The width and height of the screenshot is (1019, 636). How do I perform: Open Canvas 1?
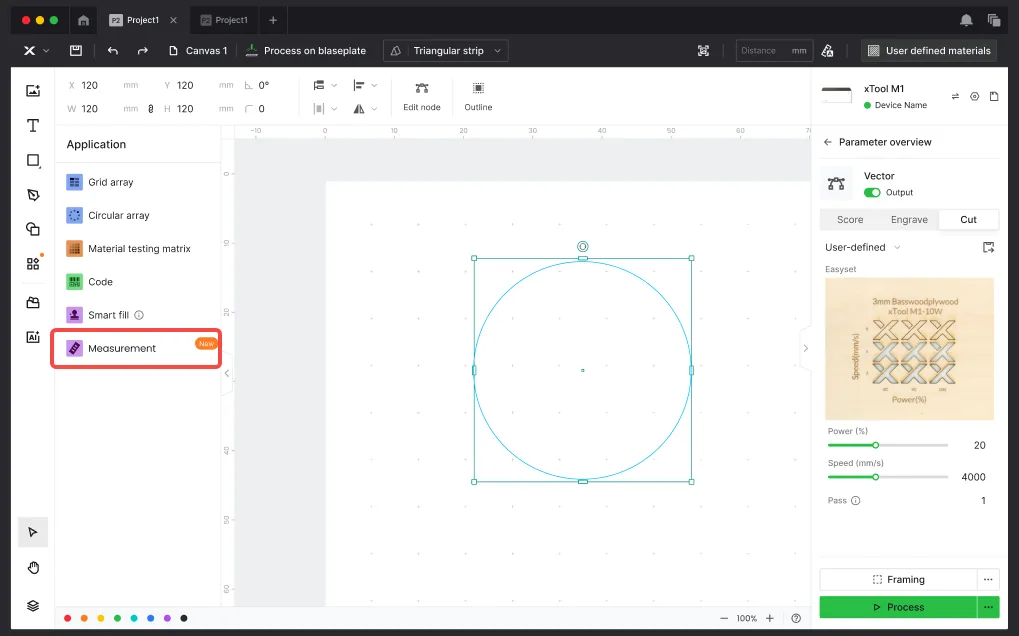click(198, 51)
